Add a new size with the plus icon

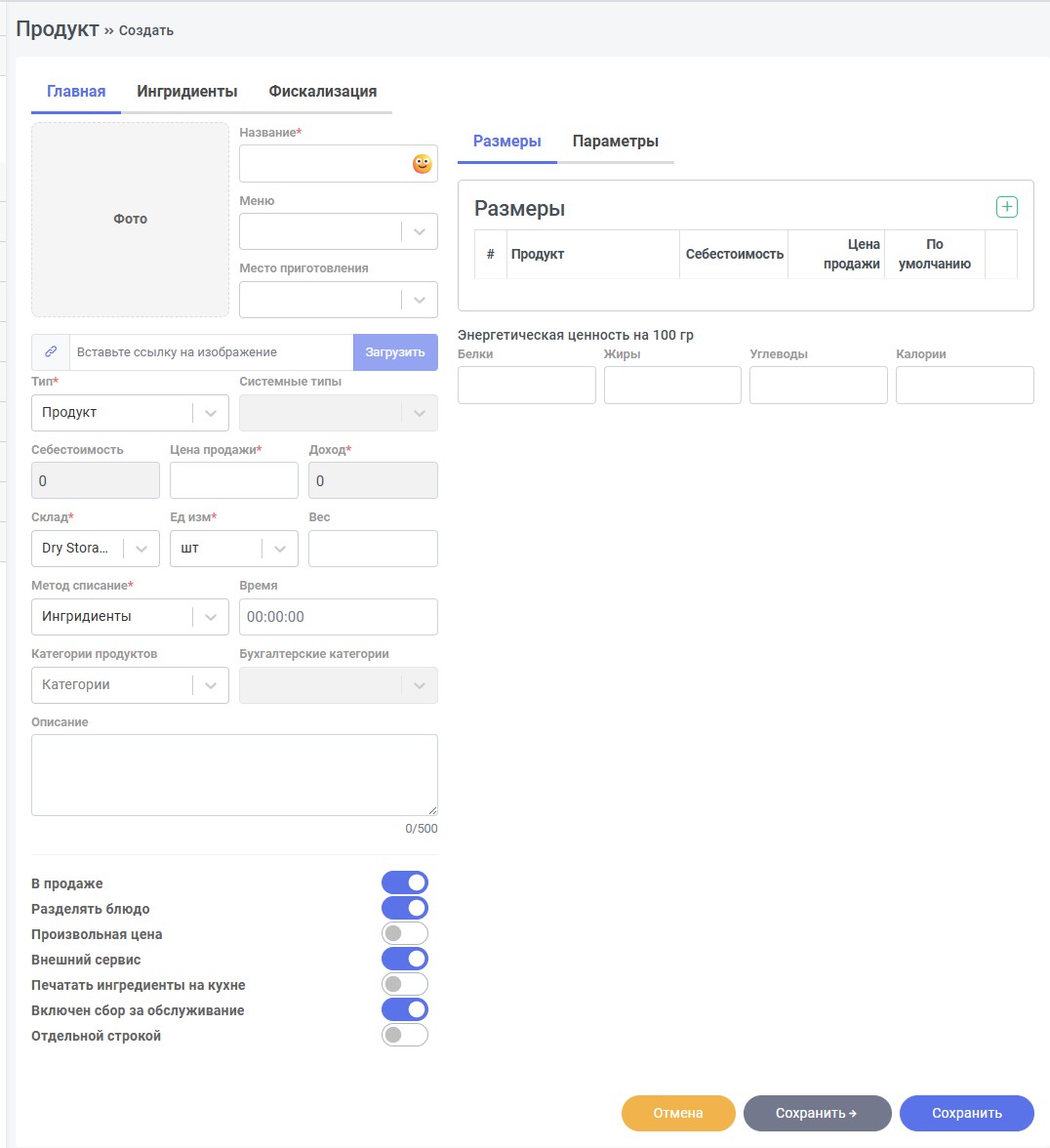tap(1007, 207)
